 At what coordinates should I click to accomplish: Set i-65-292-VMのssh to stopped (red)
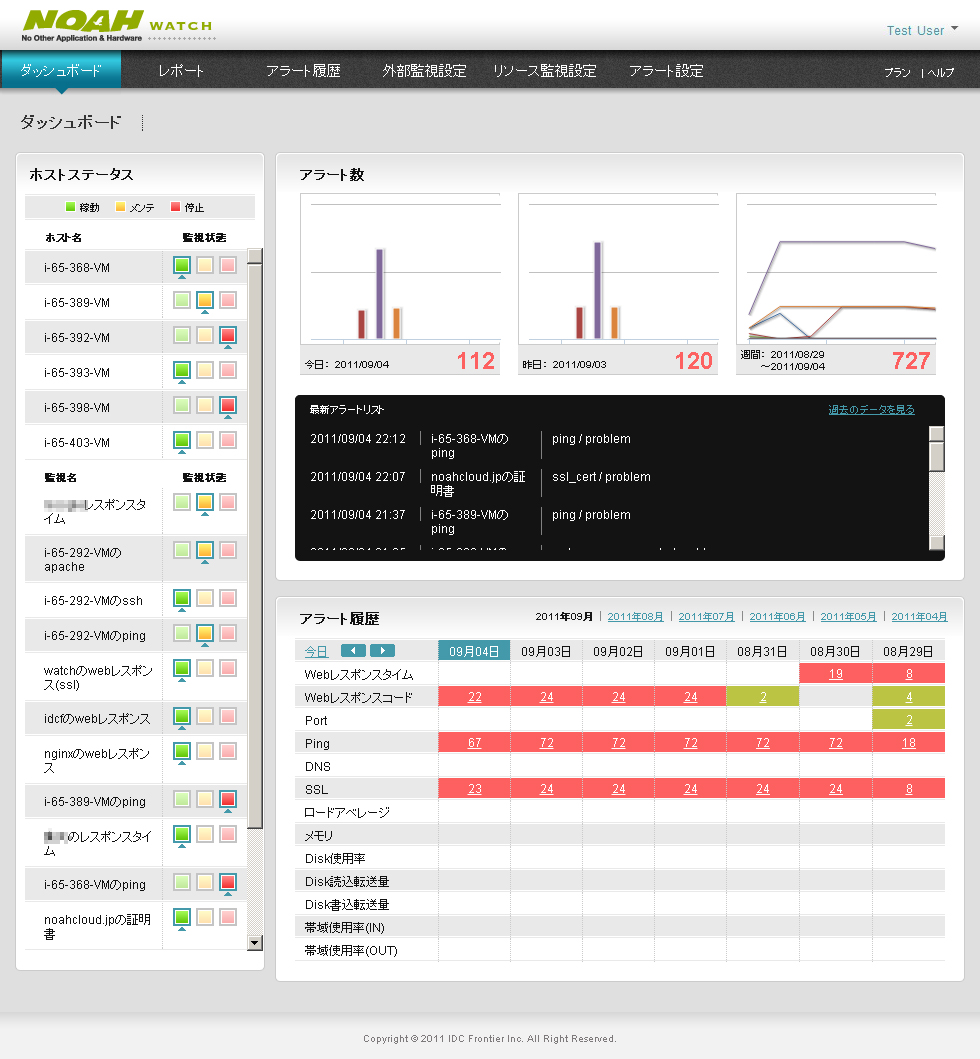click(x=228, y=598)
